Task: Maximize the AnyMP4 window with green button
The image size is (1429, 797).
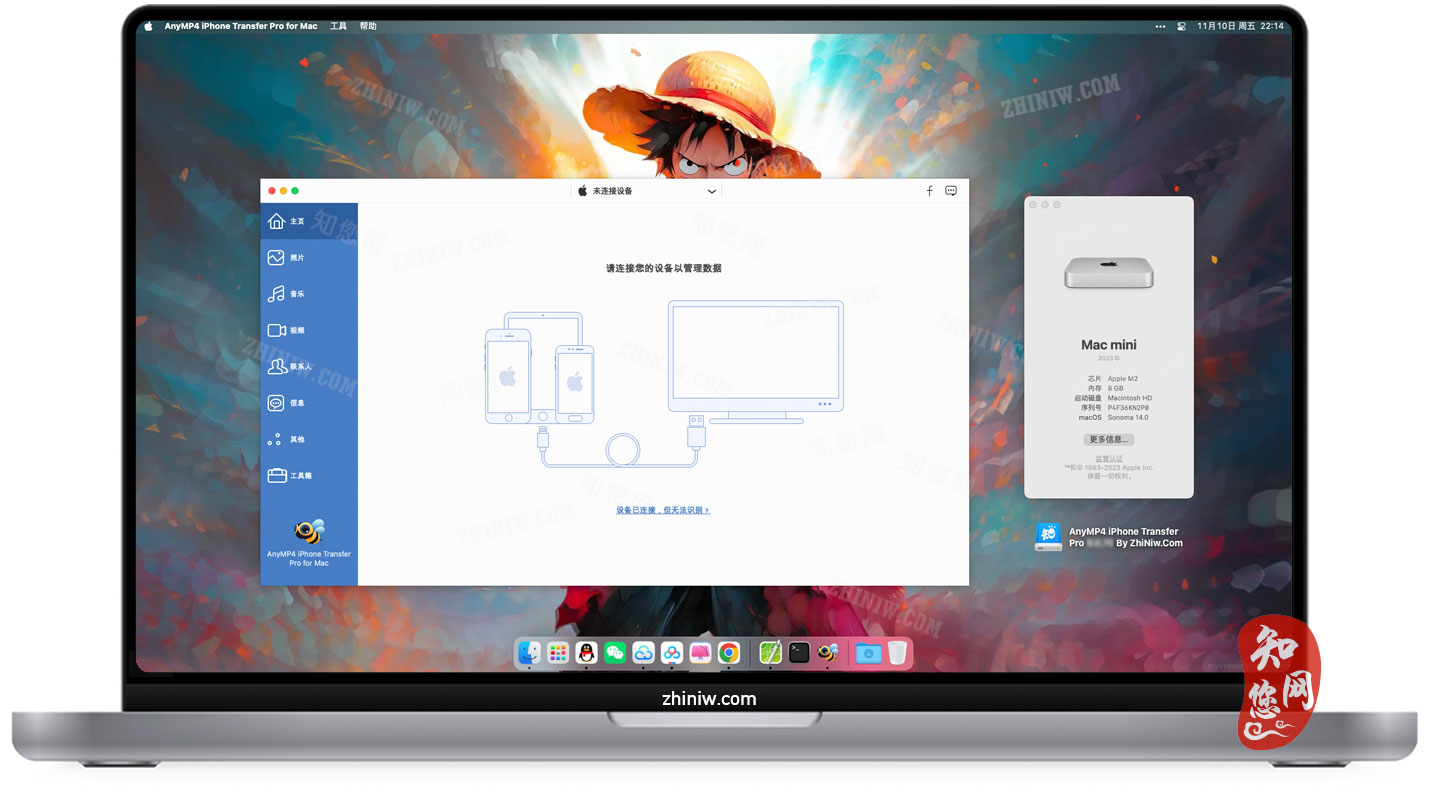Action: point(295,191)
